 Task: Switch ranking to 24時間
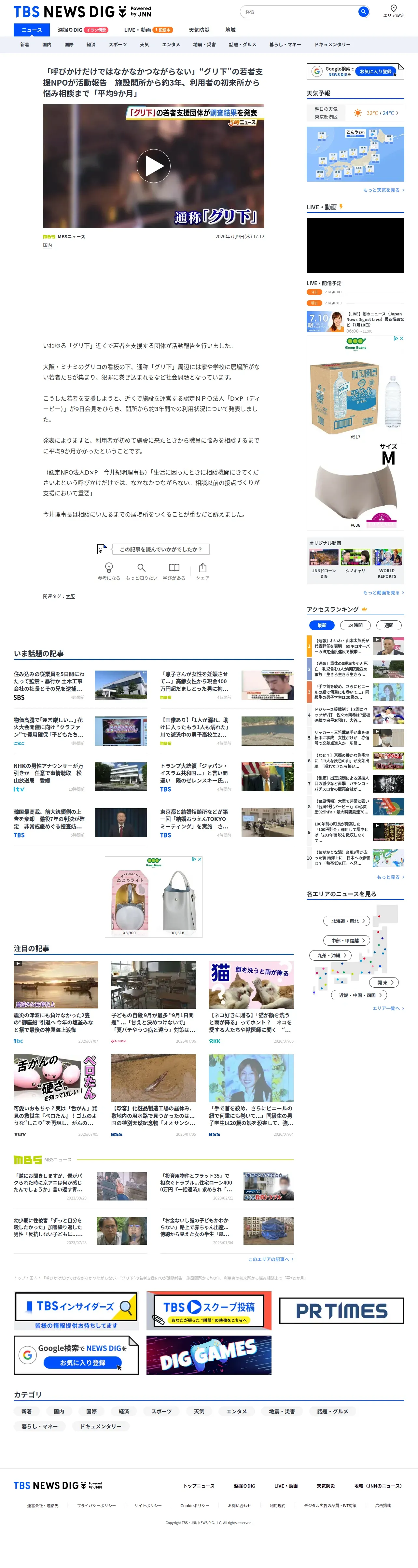point(355,625)
